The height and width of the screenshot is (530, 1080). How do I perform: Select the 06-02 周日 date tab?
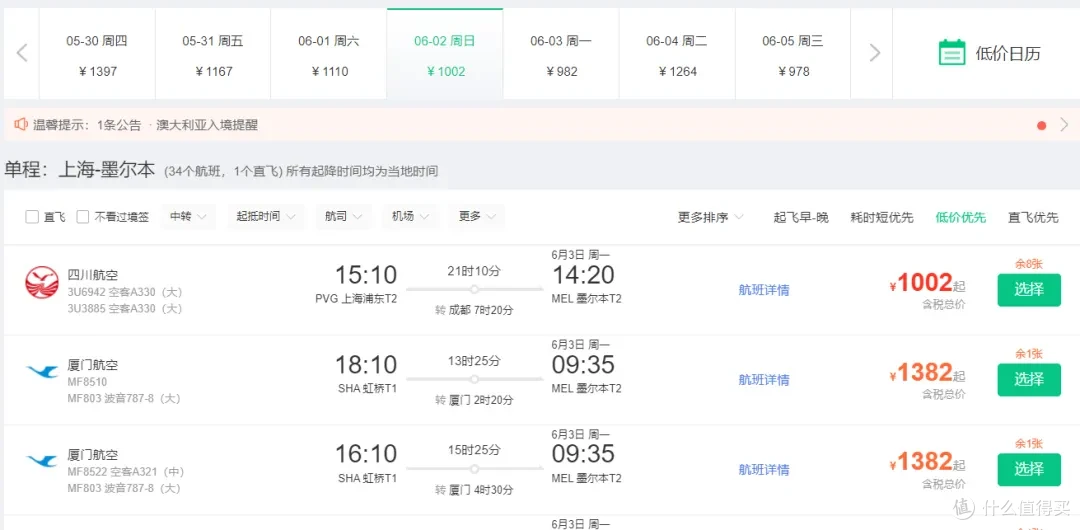click(x=445, y=55)
